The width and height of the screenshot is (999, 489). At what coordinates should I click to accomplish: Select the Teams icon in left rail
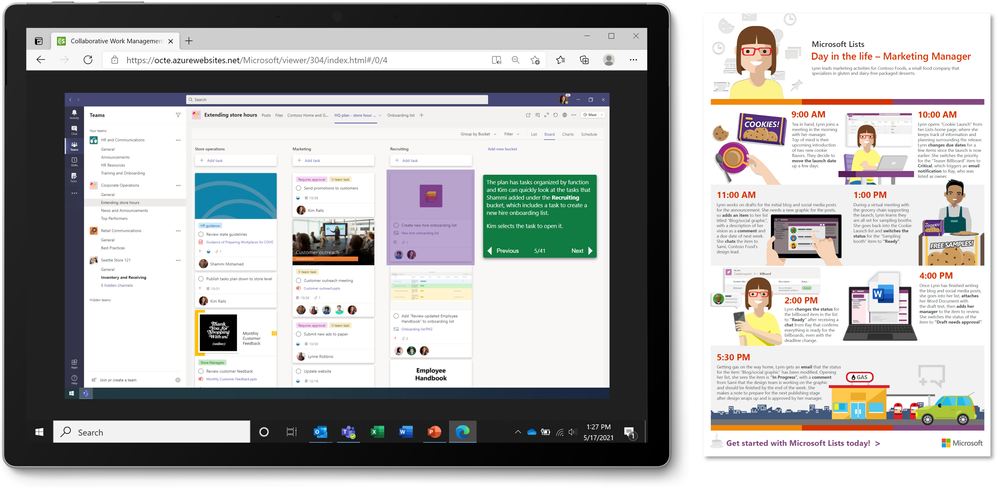coord(75,146)
